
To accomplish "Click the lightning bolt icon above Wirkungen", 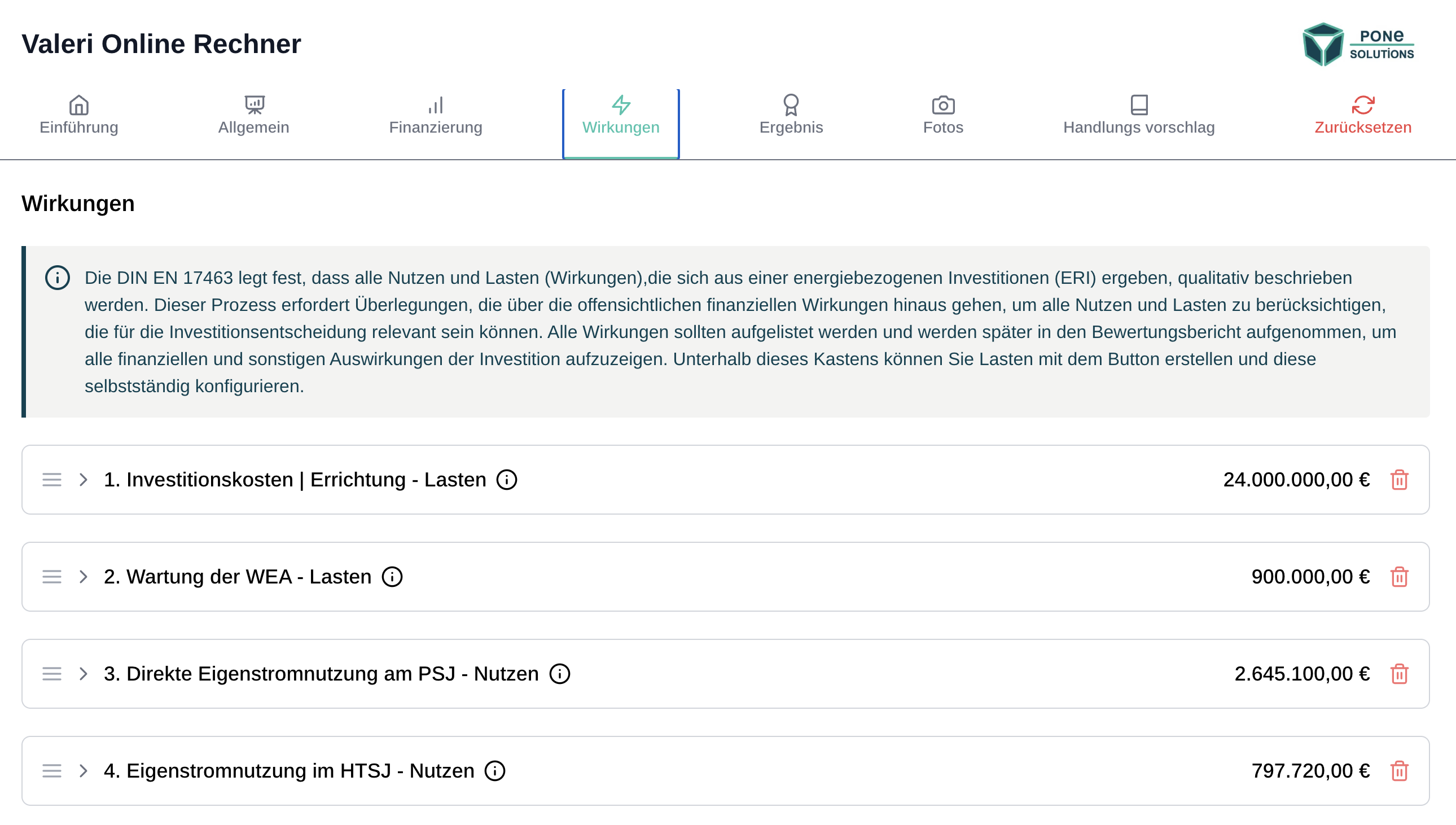I will [621, 105].
